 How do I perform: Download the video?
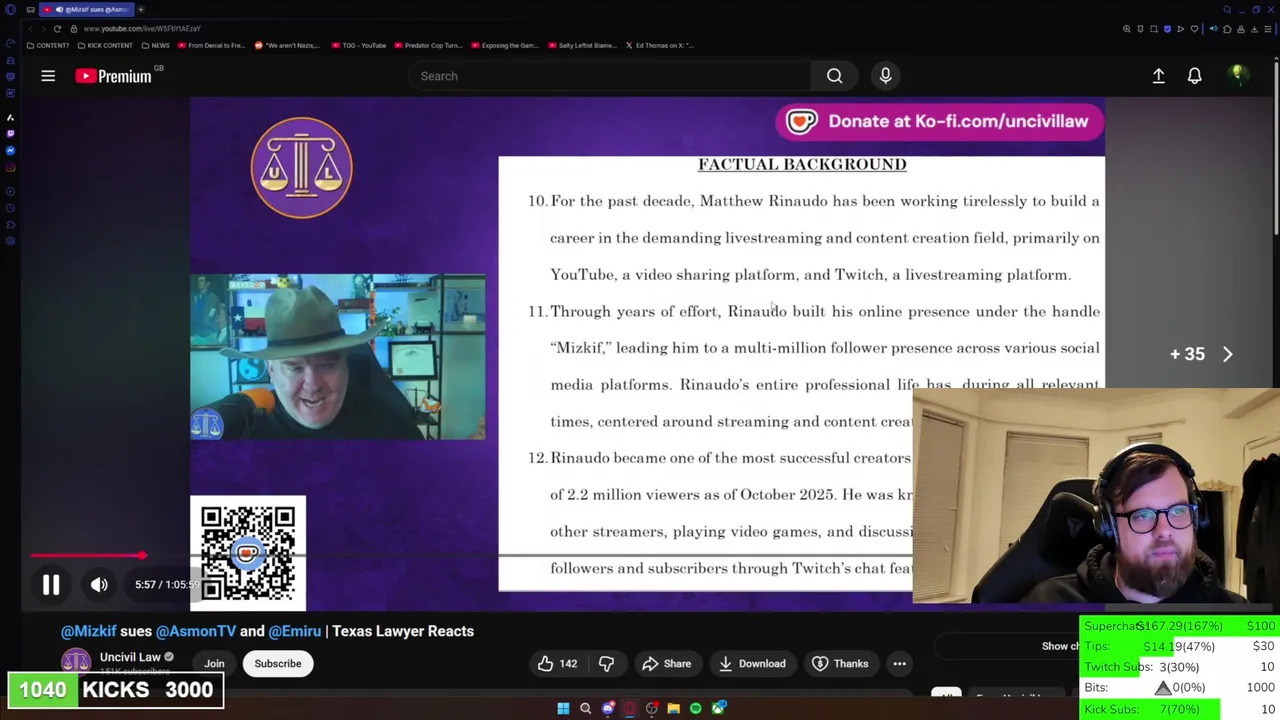pos(751,664)
